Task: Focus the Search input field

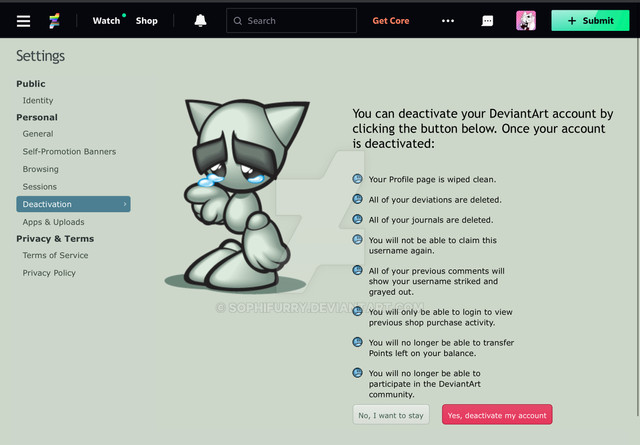Action: click(291, 21)
